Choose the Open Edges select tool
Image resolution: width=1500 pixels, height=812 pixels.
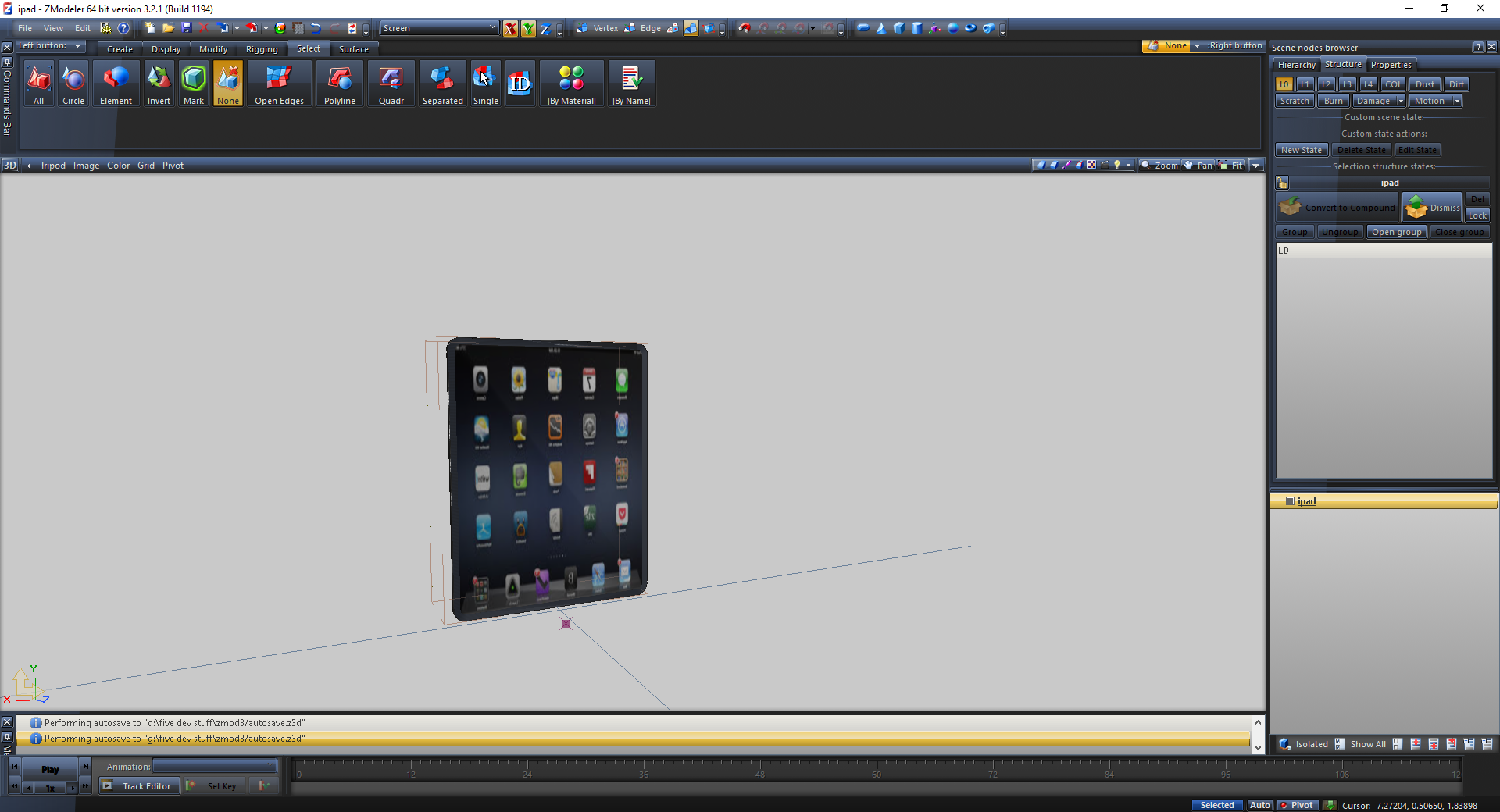tap(279, 84)
